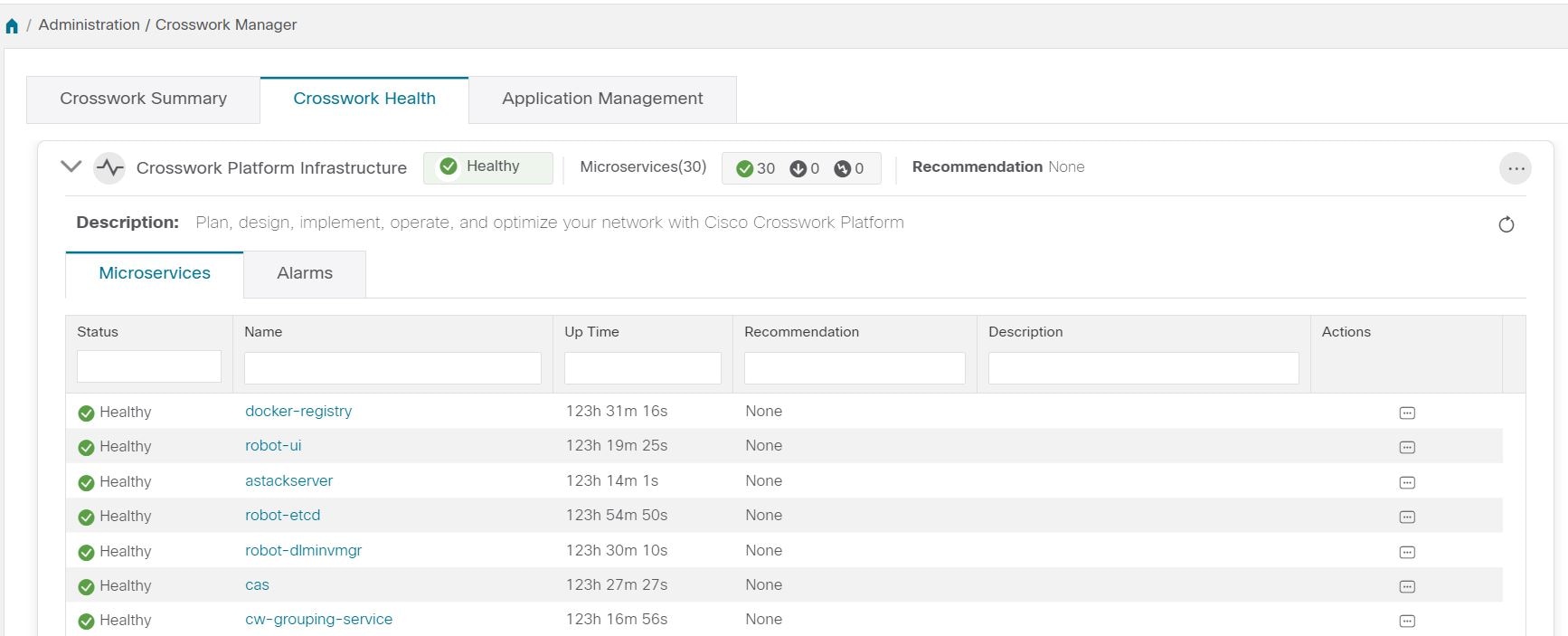
Task: Click uptime value 123h 14m 1s
Action: click(x=612, y=481)
